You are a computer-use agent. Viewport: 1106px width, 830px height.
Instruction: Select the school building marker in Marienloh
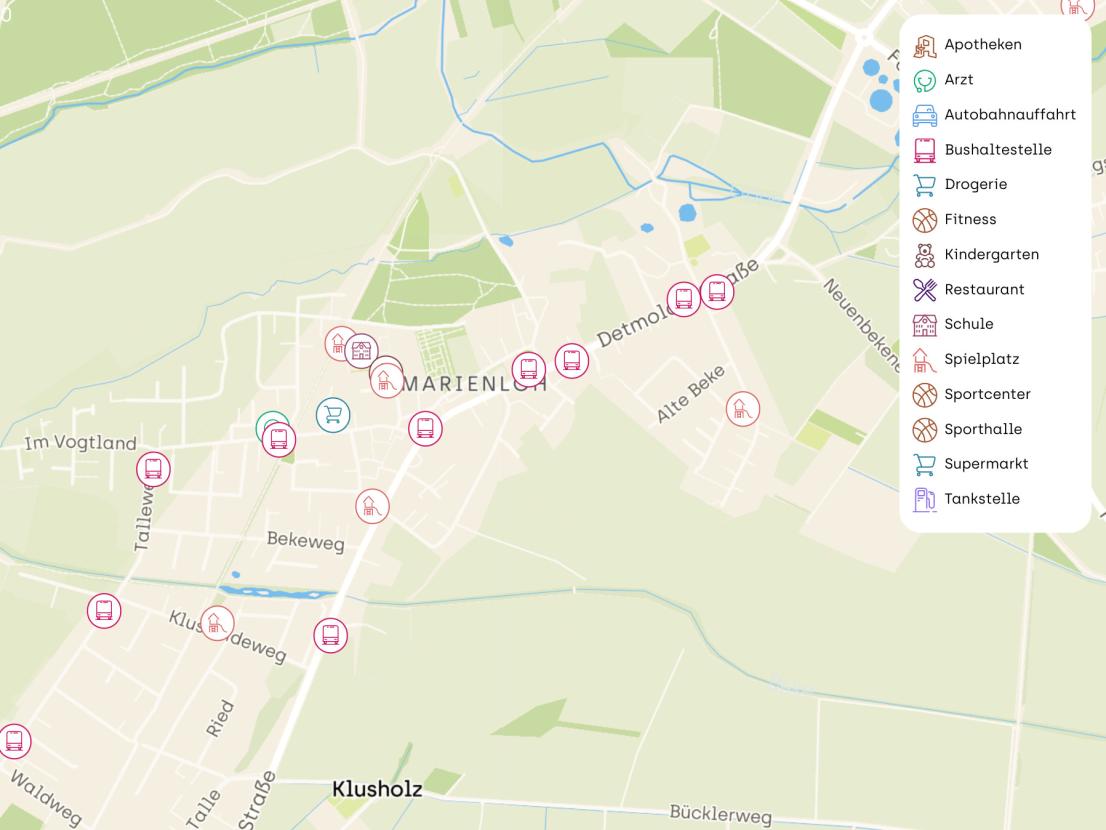point(361,351)
